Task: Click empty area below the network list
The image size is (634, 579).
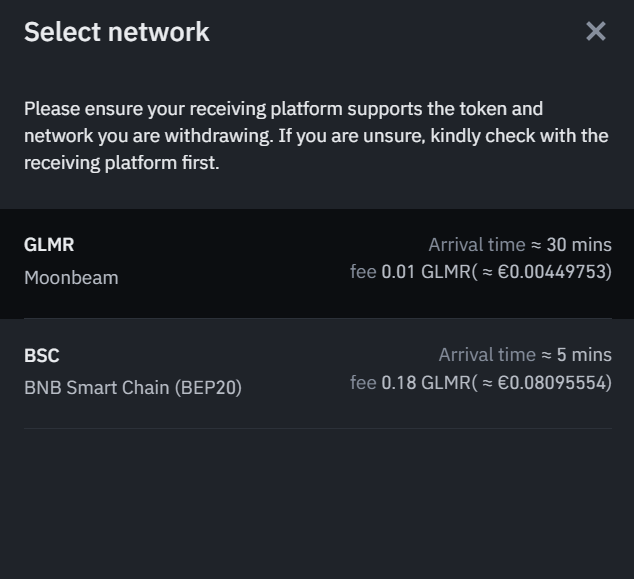Action: 316,500
